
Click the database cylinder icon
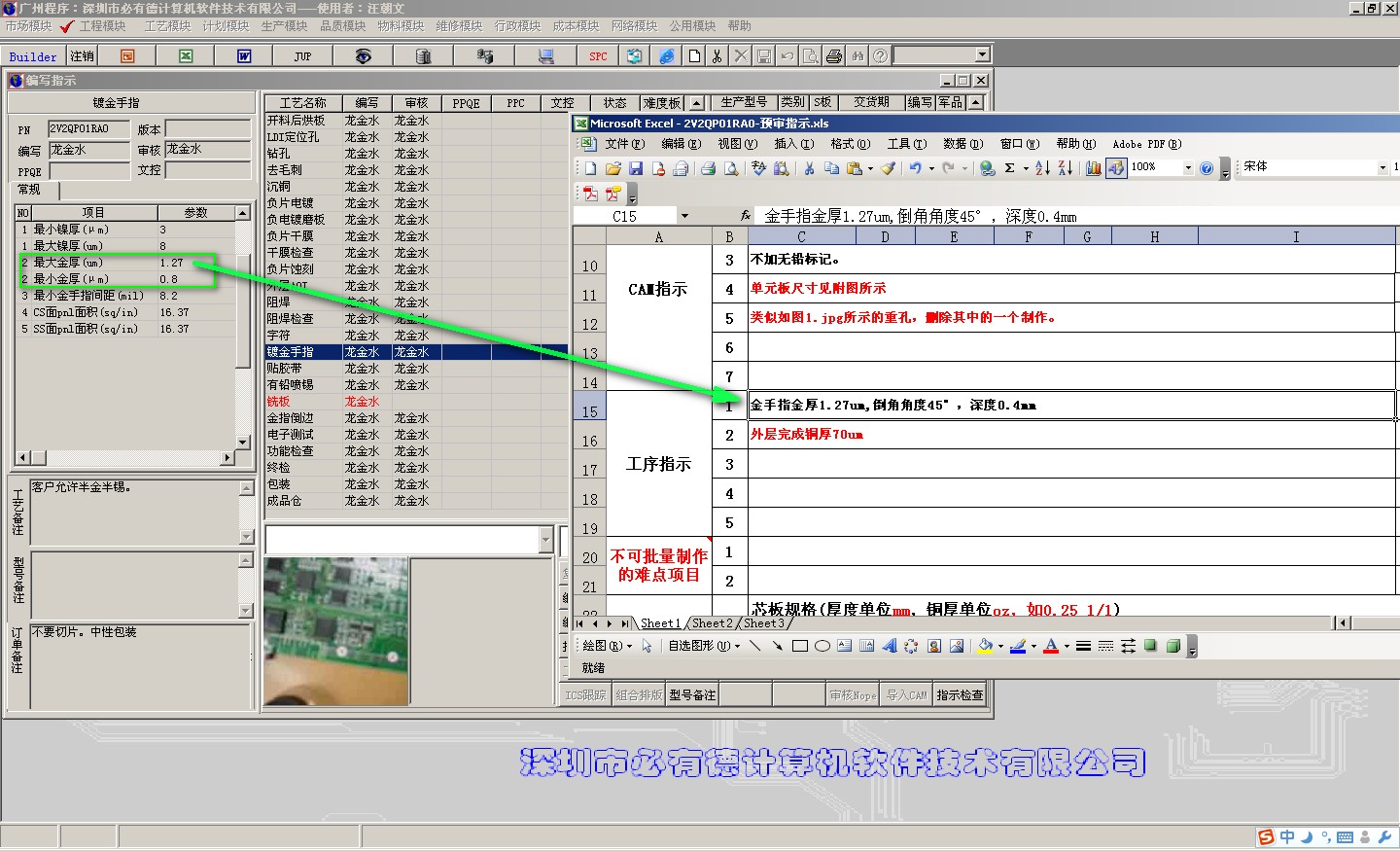pyautogui.click(x=423, y=56)
